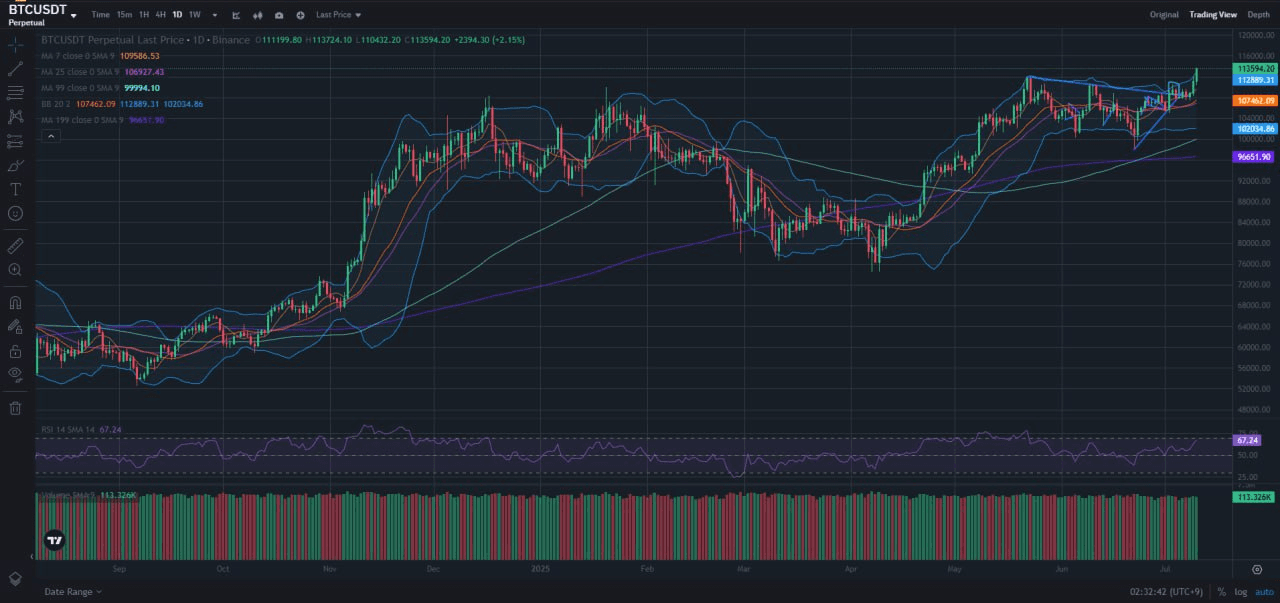Select the XABCD pattern tool
Viewport: 1280px width, 603px height.
(x=15, y=117)
